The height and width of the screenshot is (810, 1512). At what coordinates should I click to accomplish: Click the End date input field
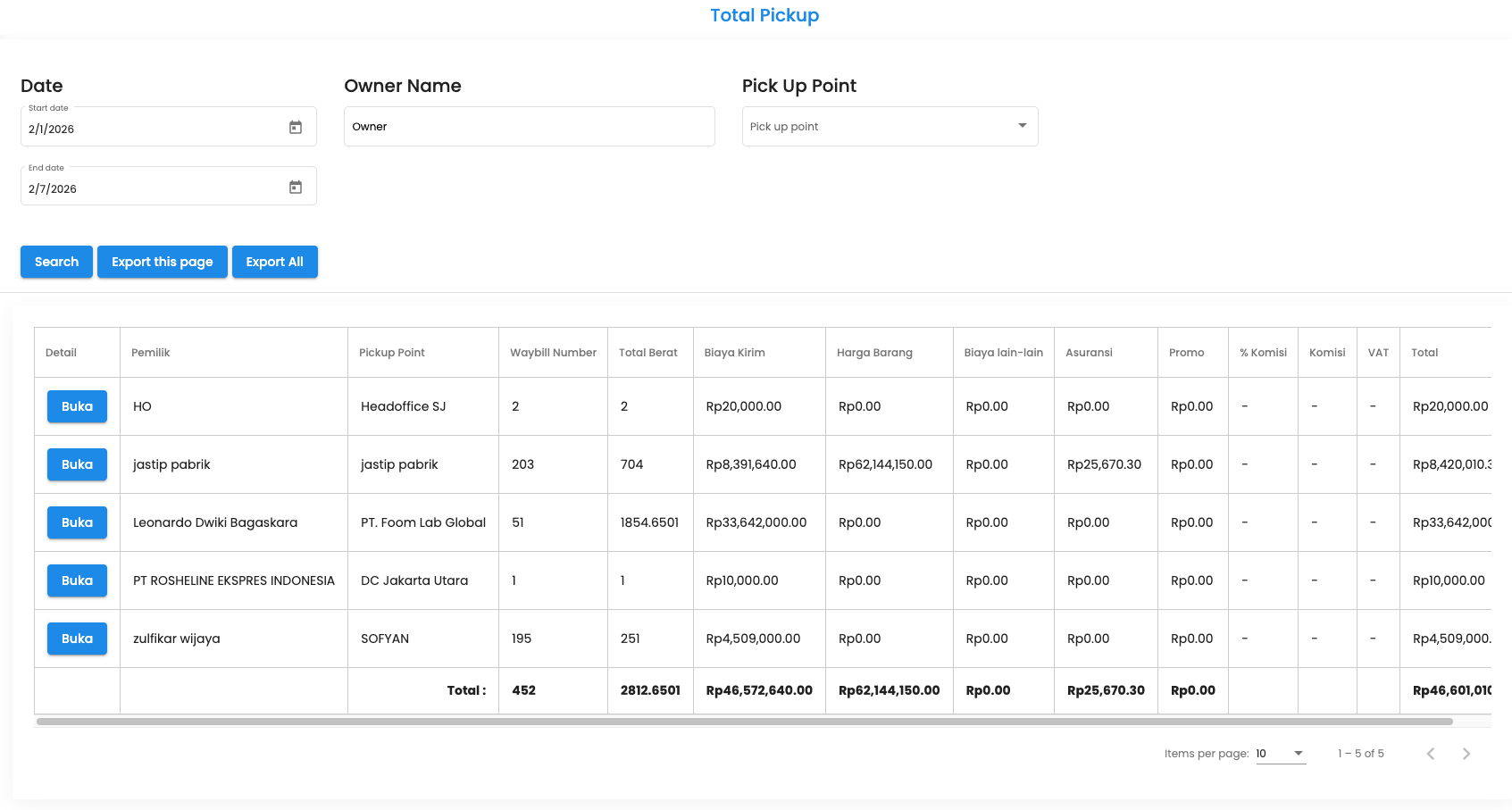(152, 188)
